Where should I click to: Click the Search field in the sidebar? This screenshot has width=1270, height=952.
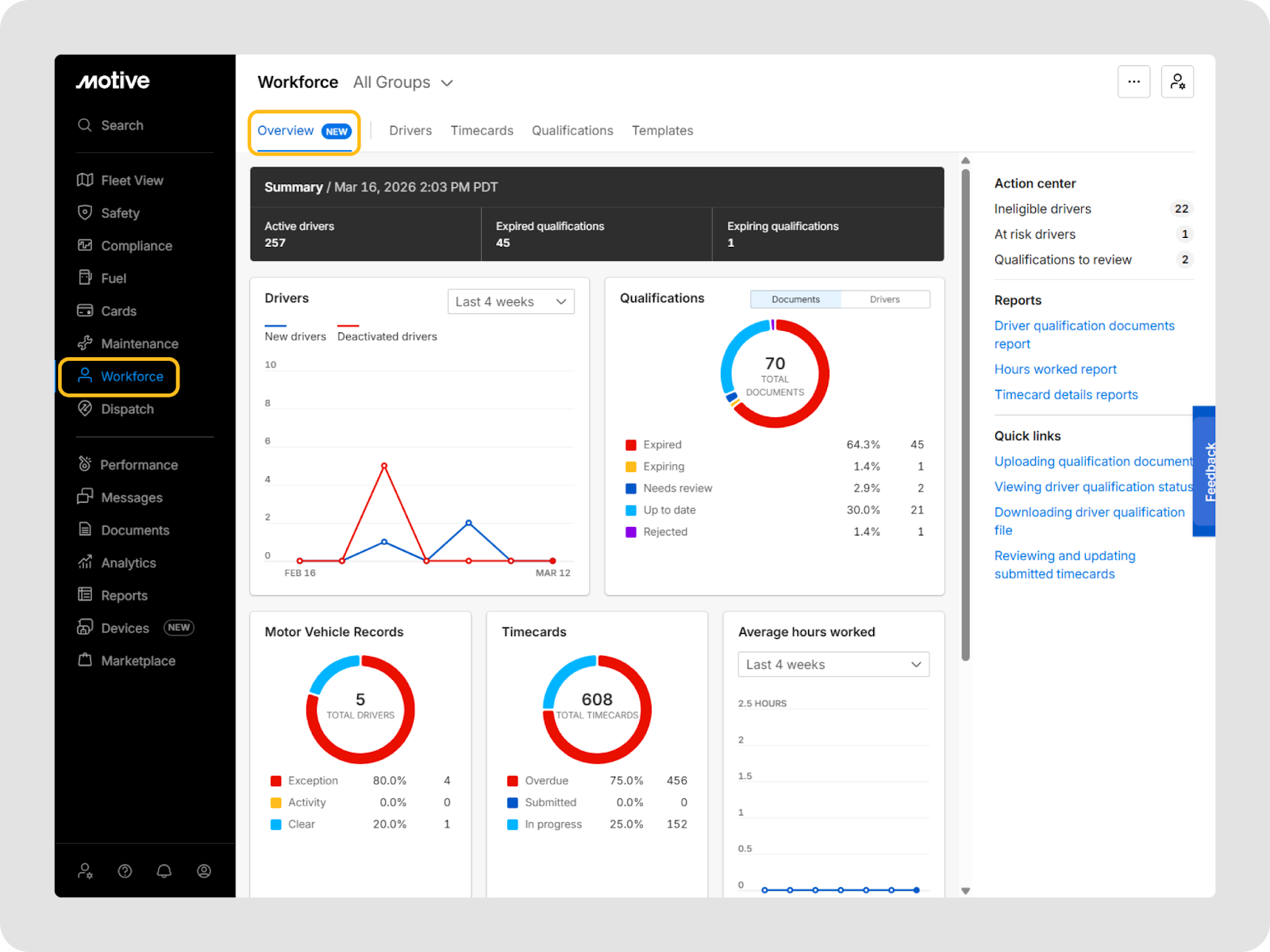pyautogui.click(x=122, y=125)
